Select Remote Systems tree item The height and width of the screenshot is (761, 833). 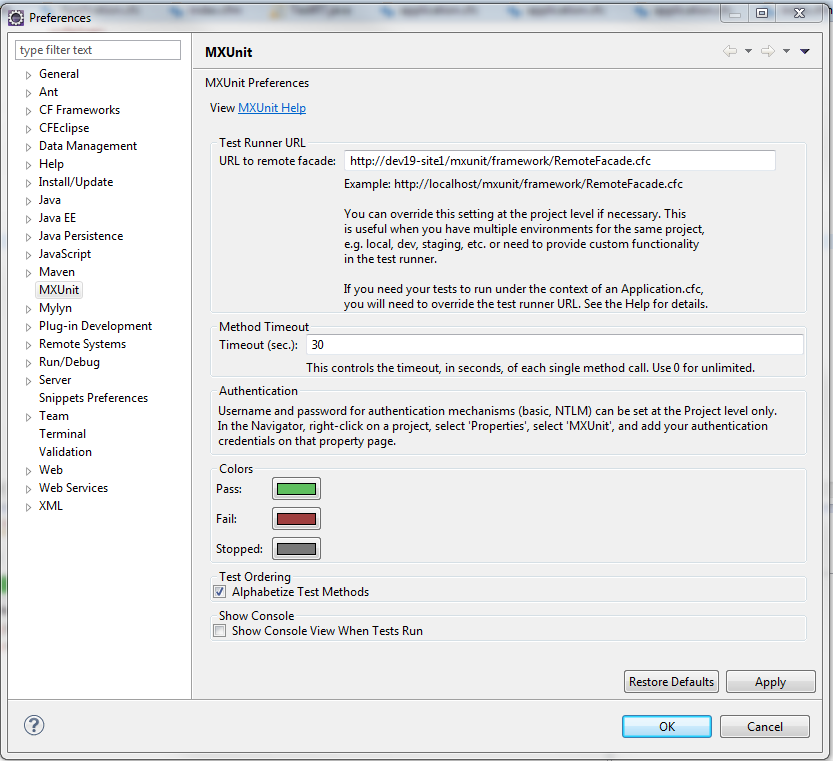click(82, 344)
